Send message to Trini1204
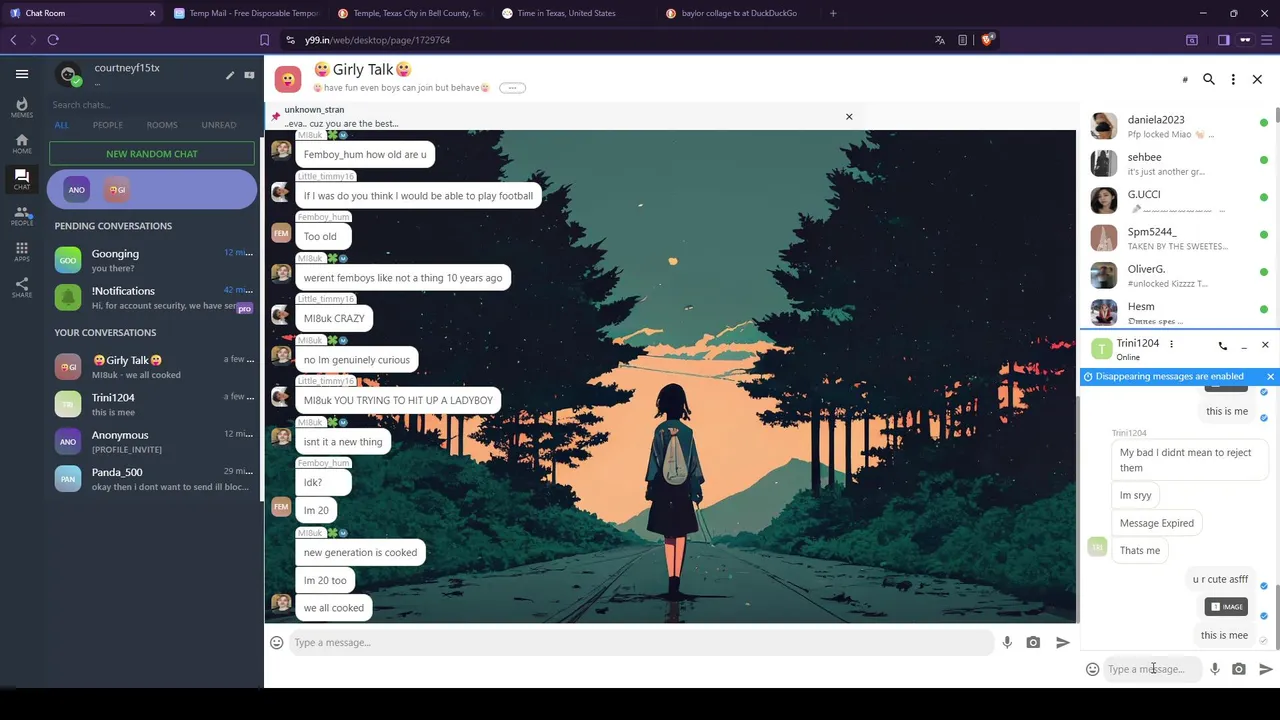Viewport: 1280px width, 720px height. click(1266, 669)
